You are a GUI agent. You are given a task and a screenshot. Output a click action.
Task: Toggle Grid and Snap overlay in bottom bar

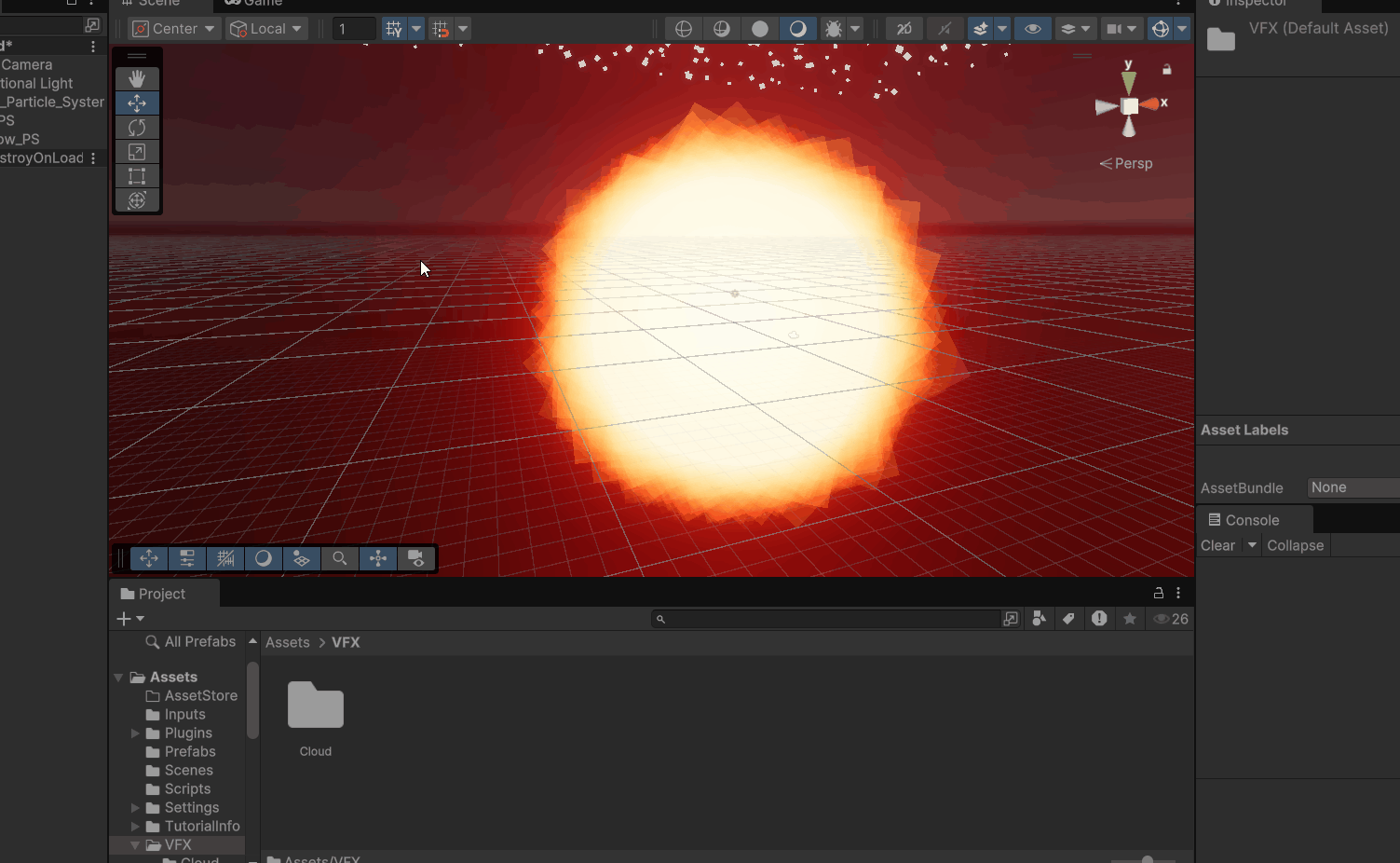click(x=225, y=558)
